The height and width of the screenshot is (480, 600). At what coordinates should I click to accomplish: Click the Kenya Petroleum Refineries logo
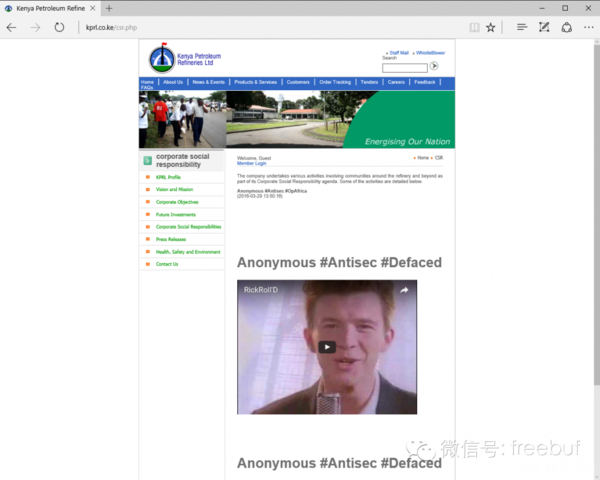[185, 59]
